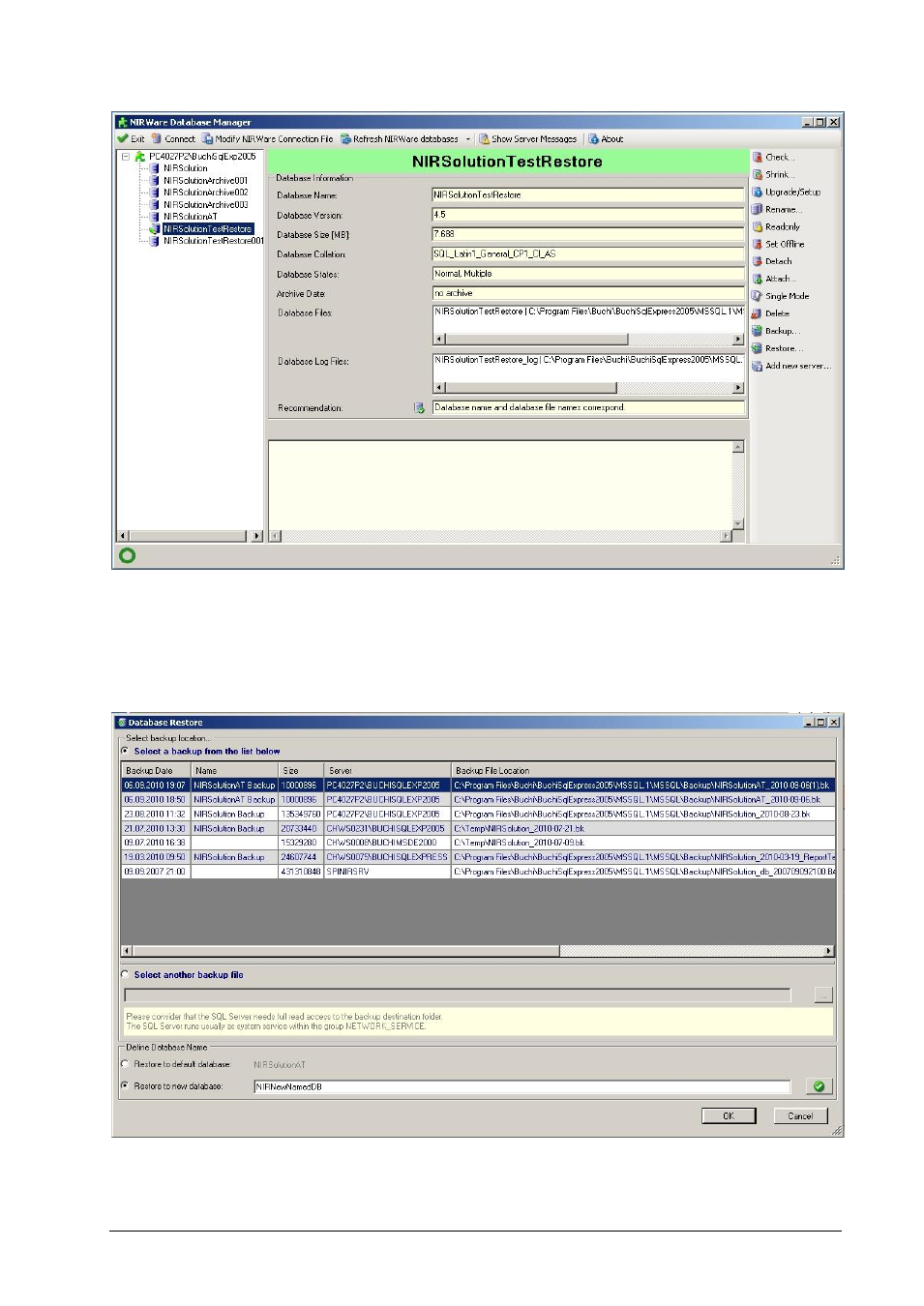
Task: Click the Backup database icon
Action: coord(758,331)
